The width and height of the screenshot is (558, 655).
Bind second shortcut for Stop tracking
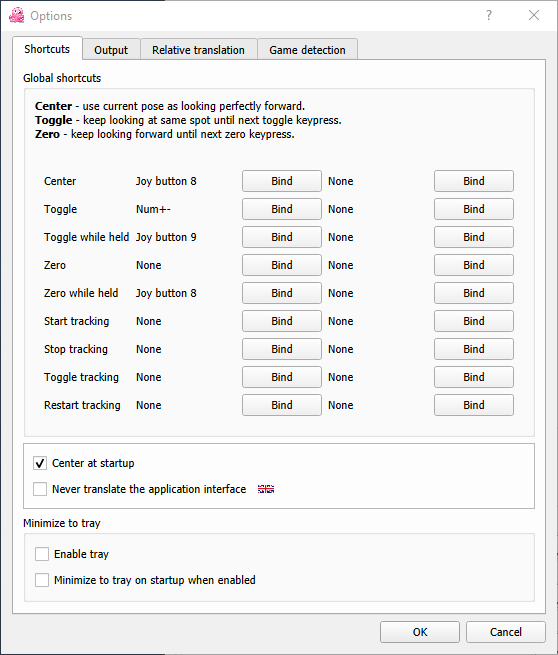coord(474,349)
